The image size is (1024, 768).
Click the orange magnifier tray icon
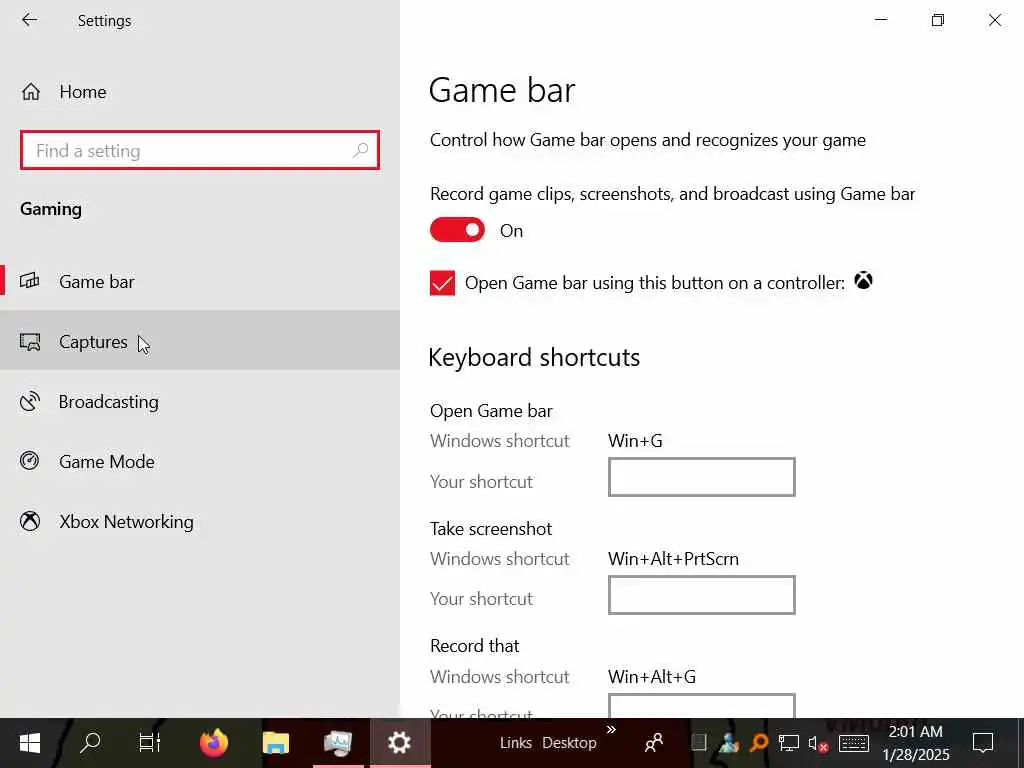pyautogui.click(x=759, y=743)
